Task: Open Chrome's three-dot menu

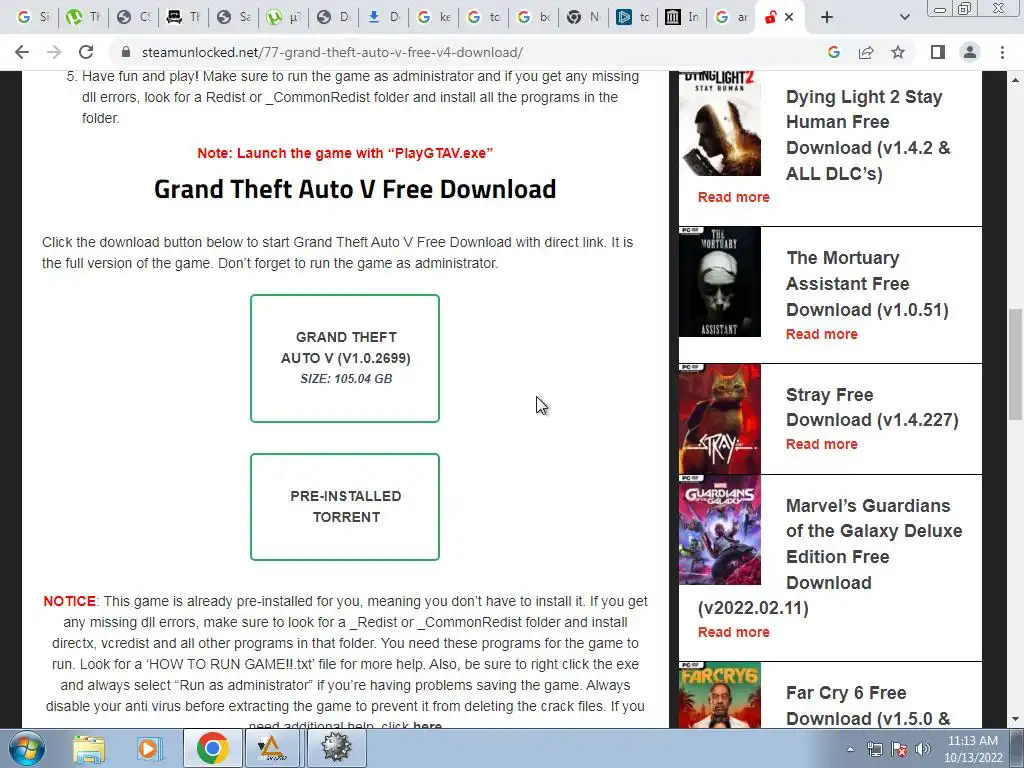Action: [x=1002, y=52]
